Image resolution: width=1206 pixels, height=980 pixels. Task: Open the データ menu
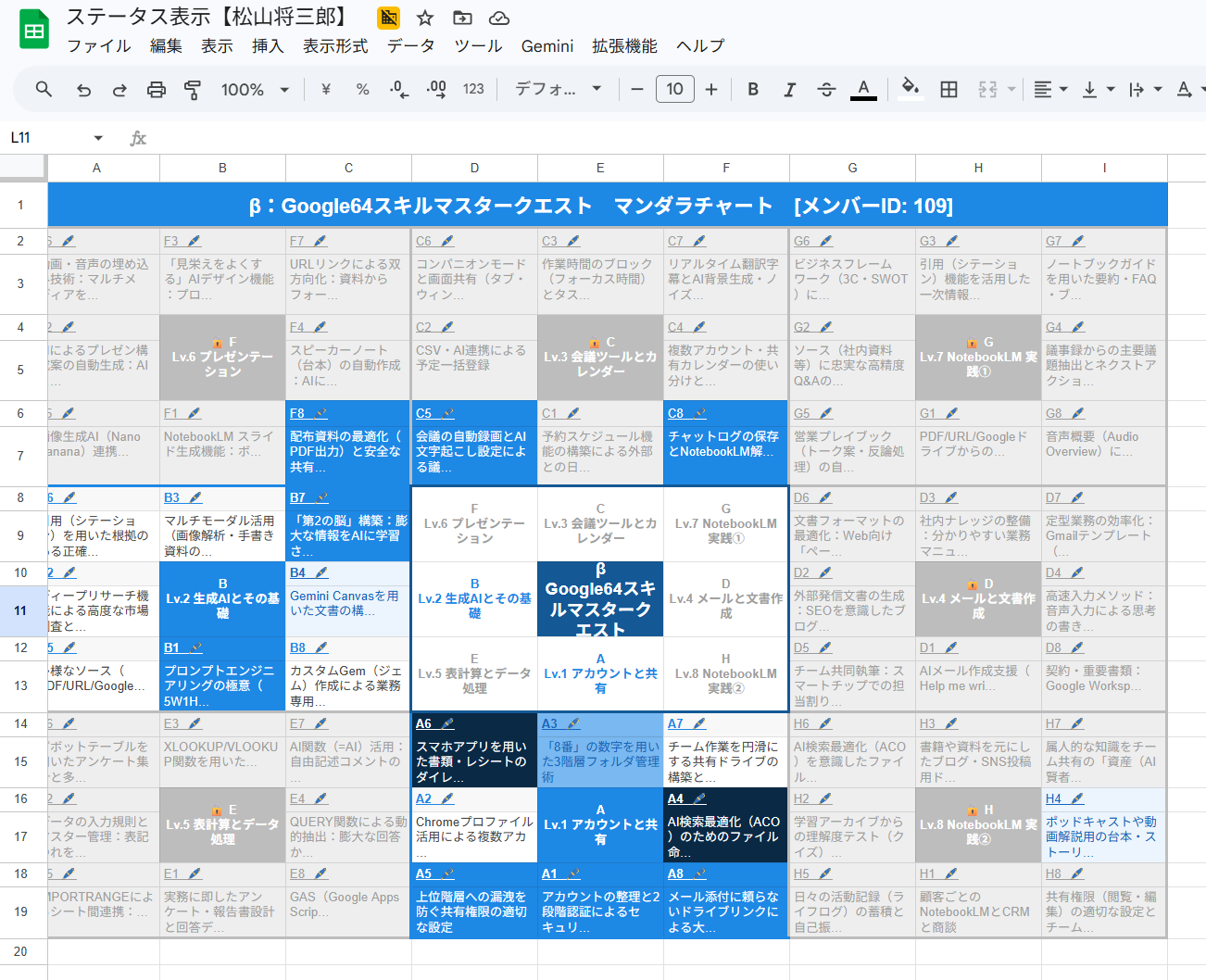coord(410,46)
